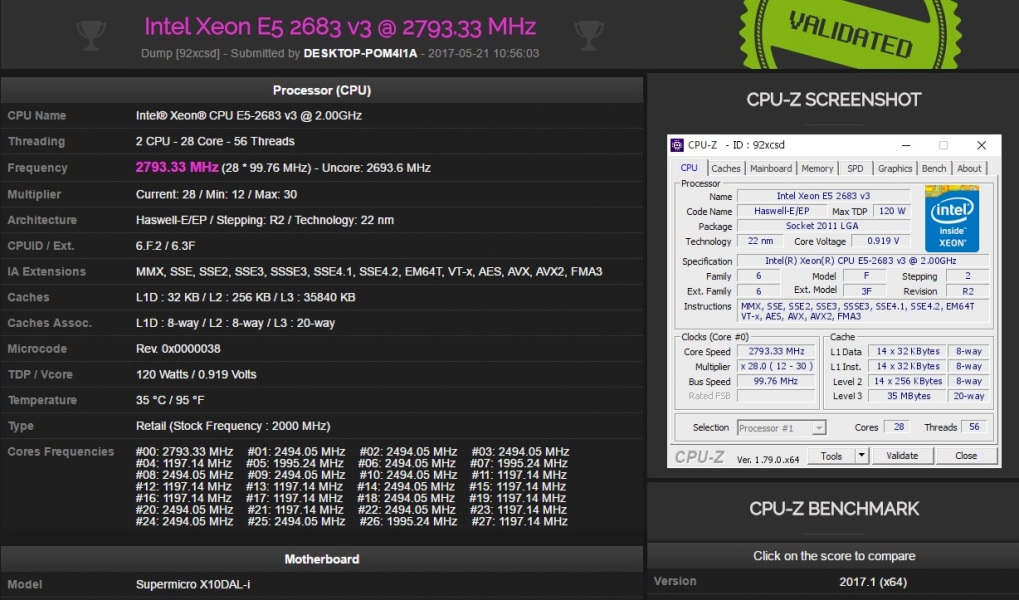The image size is (1019, 600).
Task: Open the Processor #1 selection dropdown
Action: click(x=781, y=428)
